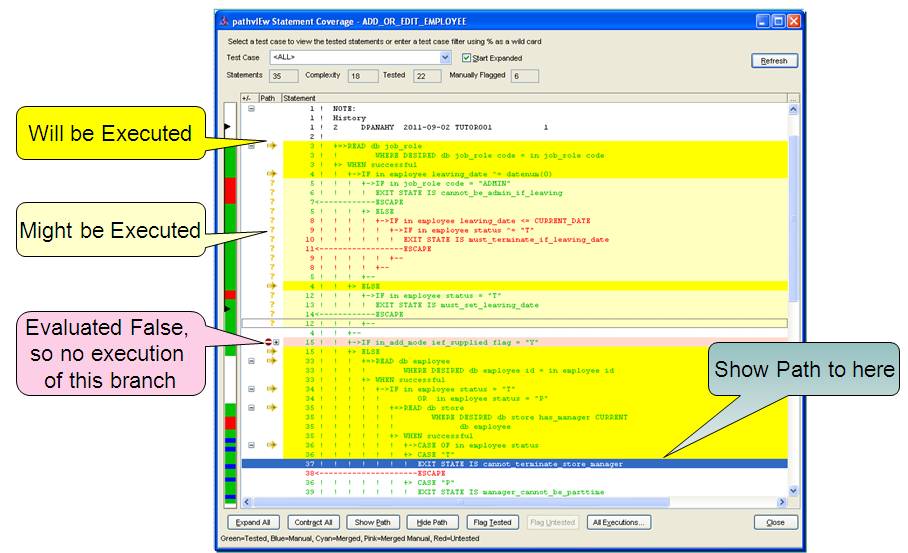Click the question mark icon beside line 12 IF in employee status
908x553 pixels.
pos(271,296)
